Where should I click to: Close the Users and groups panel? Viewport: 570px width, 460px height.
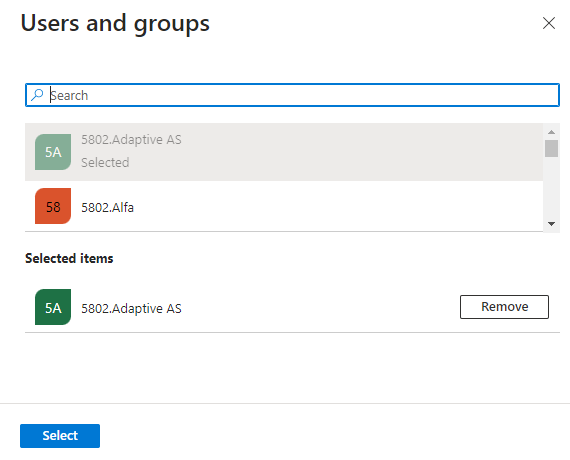[x=549, y=23]
